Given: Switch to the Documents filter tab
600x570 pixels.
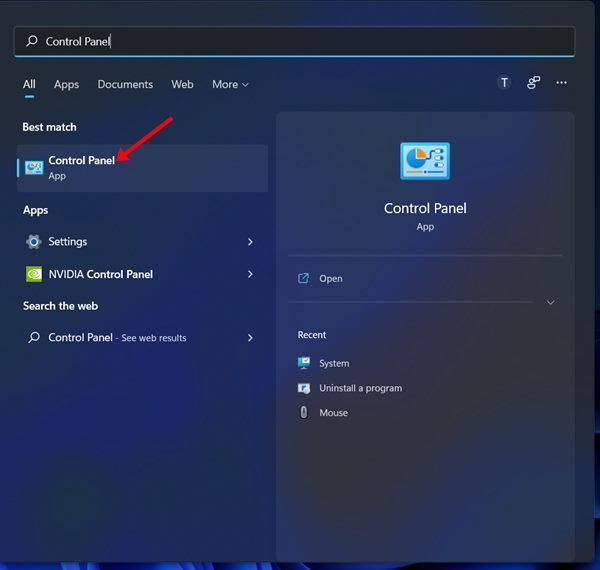Looking at the screenshot, I should click(125, 85).
